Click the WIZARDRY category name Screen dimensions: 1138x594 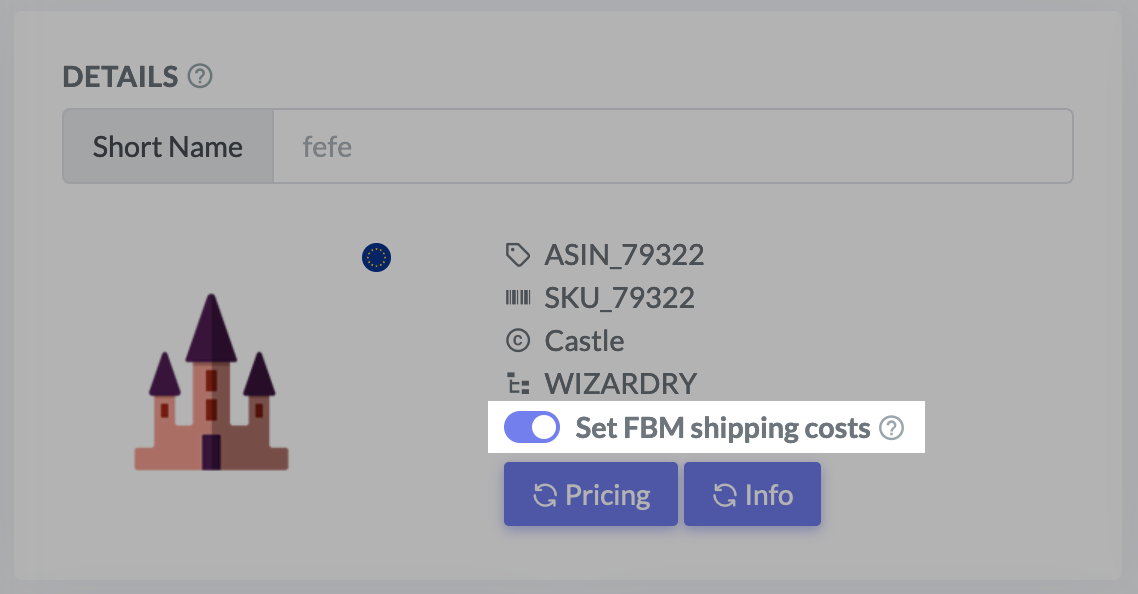(x=620, y=384)
